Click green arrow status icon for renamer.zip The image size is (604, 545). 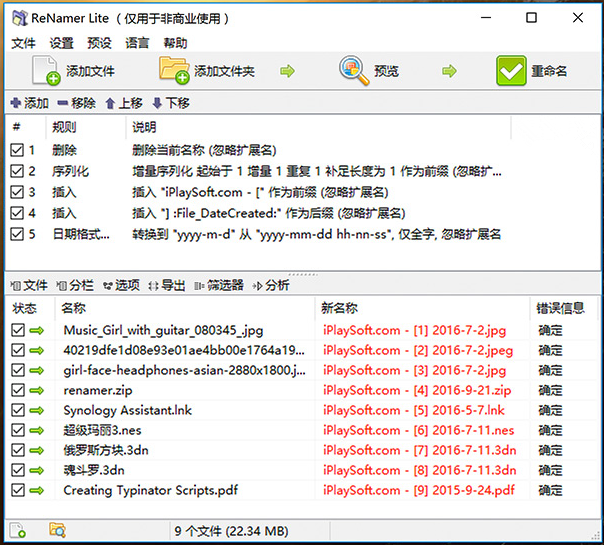tap(37, 390)
